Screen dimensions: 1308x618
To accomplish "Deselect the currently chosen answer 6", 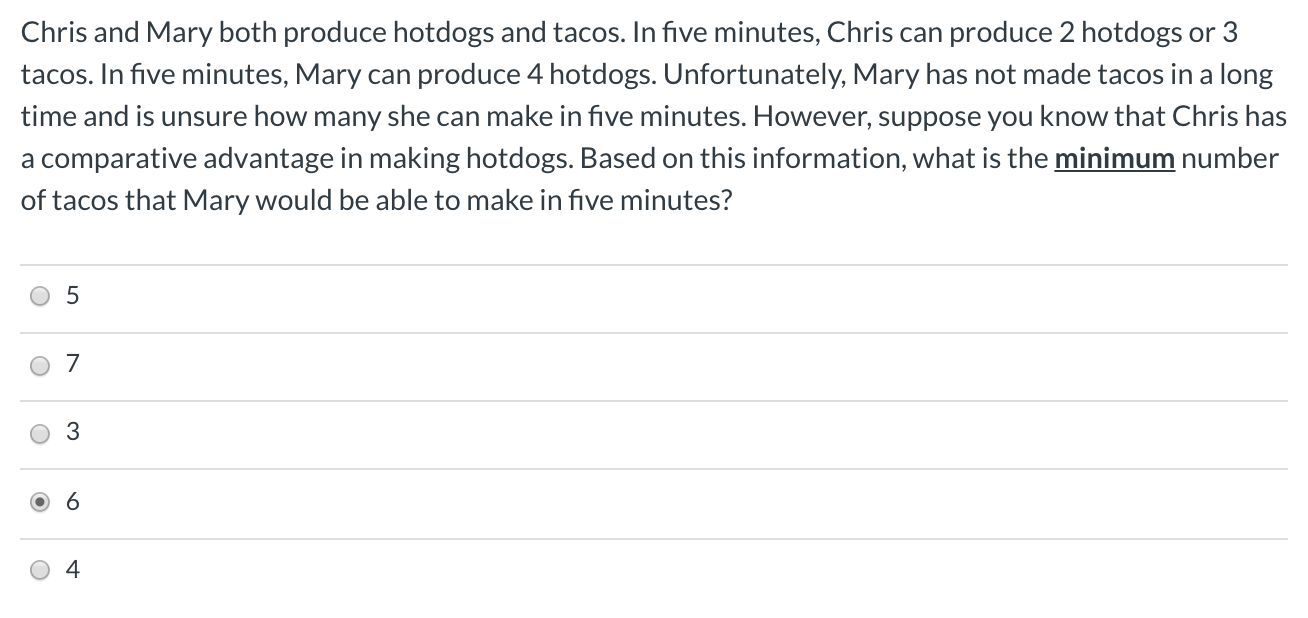I will pyautogui.click(x=40, y=501).
